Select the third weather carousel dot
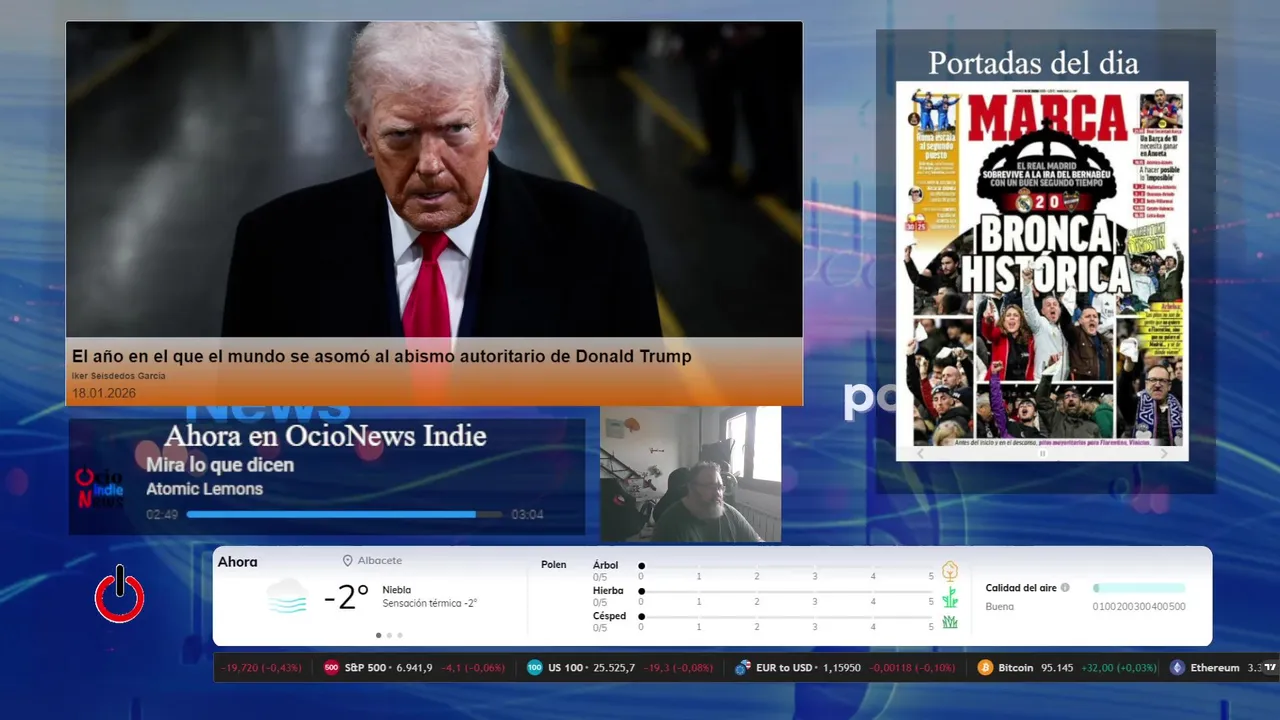 point(400,635)
